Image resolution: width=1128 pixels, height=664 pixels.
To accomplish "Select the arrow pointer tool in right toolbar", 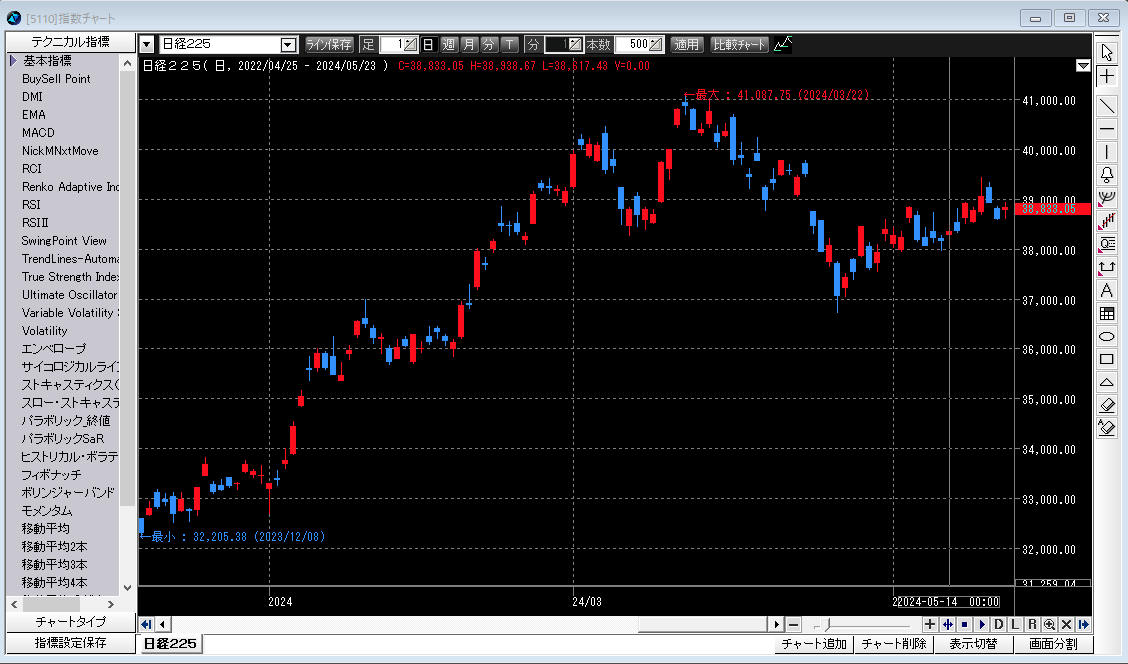I will pyautogui.click(x=1107, y=53).
